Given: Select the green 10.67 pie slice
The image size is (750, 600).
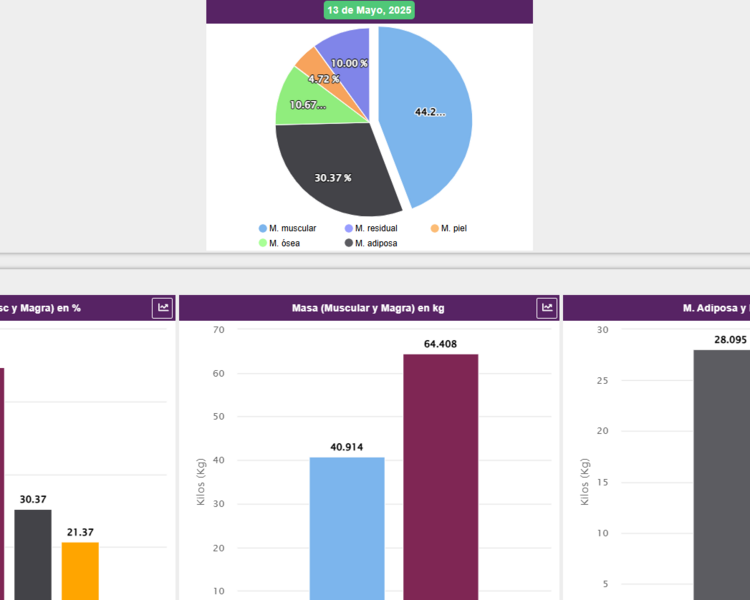Looking at the screenshot, I should (x=300, y=105).
